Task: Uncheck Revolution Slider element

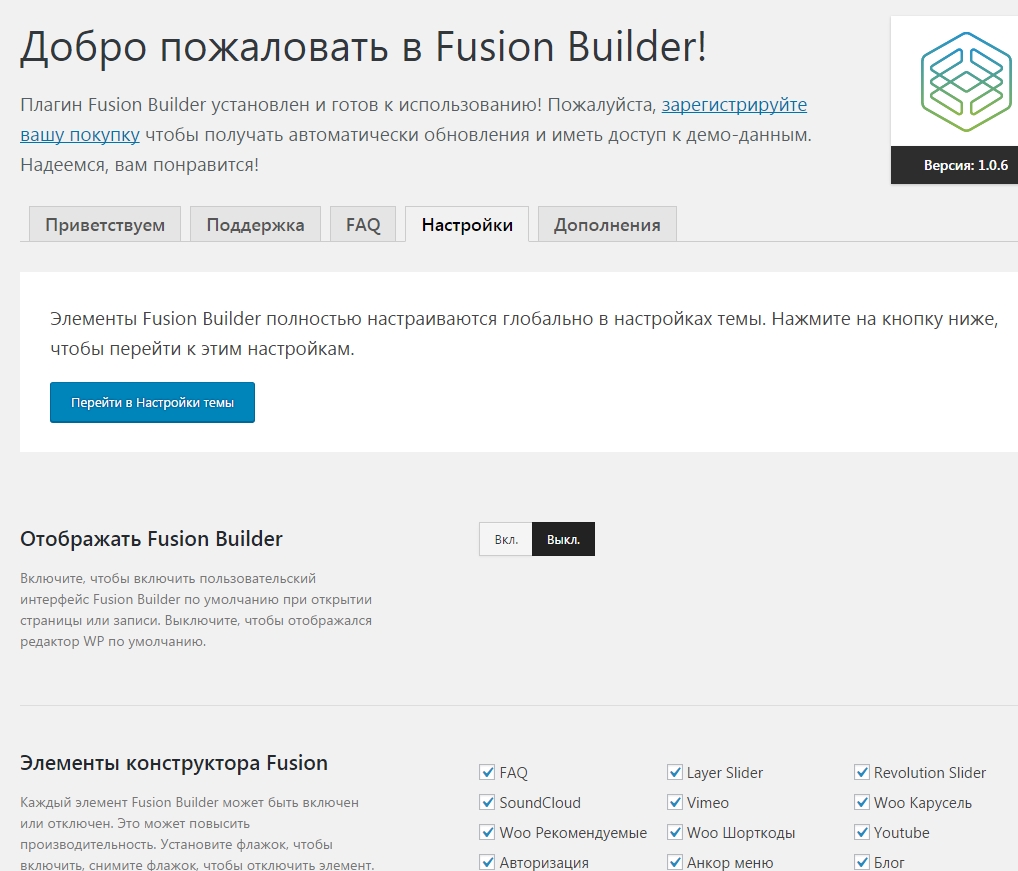Action: pyautogui.click(x=862, y=772)
